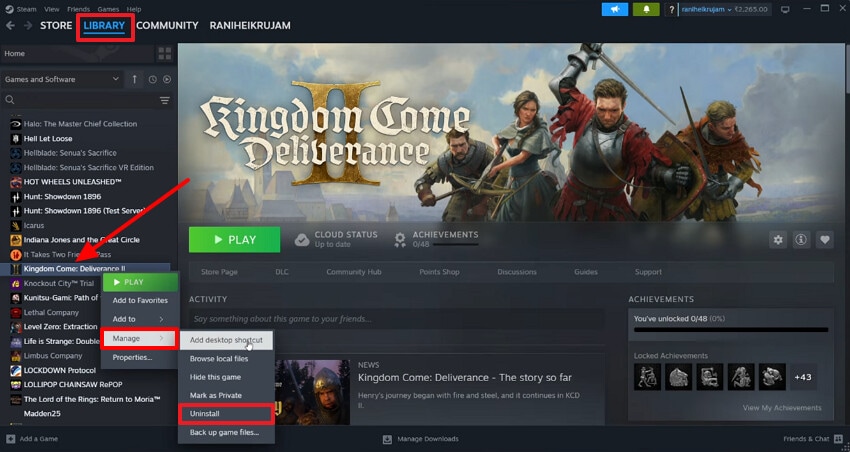This screenshot has width=850, height=452.
Task: Open the Discussions link
Action: [x=517, y=272]
